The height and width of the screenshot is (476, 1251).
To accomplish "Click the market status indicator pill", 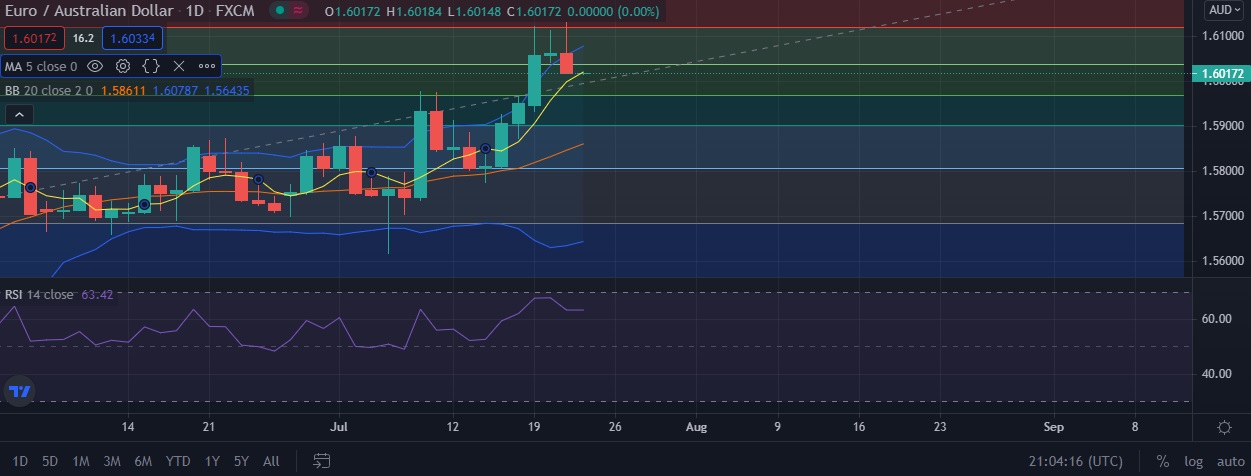I will (291, 10).
